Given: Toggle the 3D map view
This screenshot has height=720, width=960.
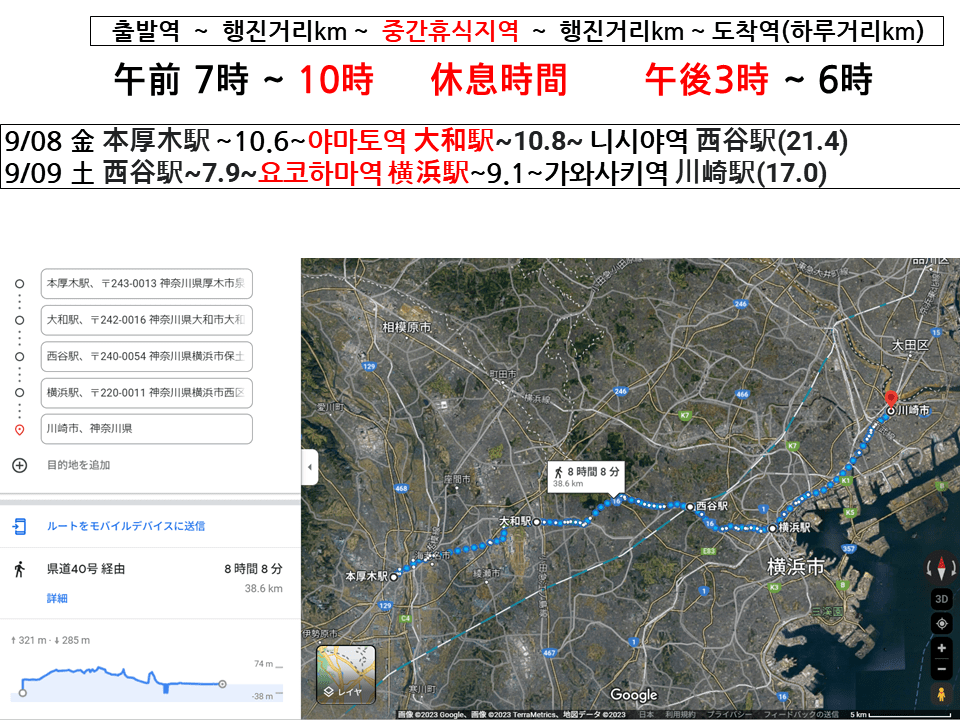Looking at the screenshot, I should 941,598.
